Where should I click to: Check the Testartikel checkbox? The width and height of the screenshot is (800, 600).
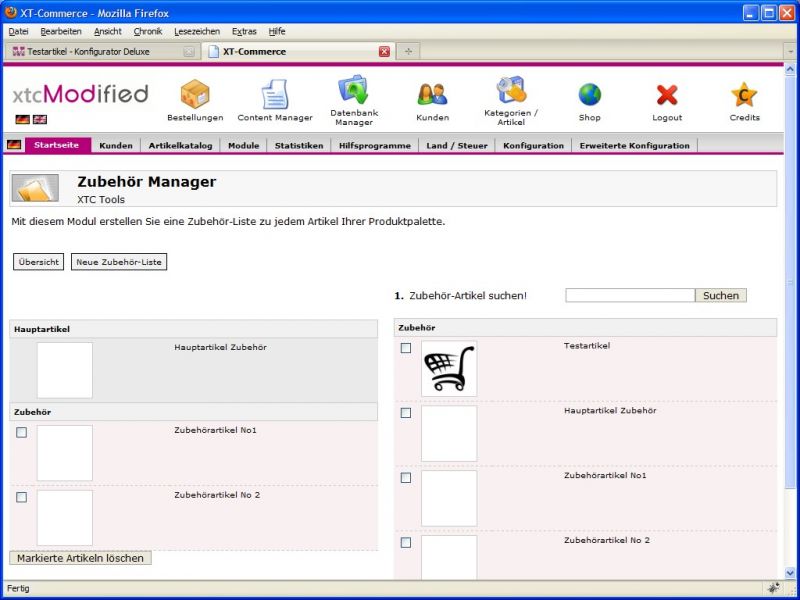(x=406, y=348)
